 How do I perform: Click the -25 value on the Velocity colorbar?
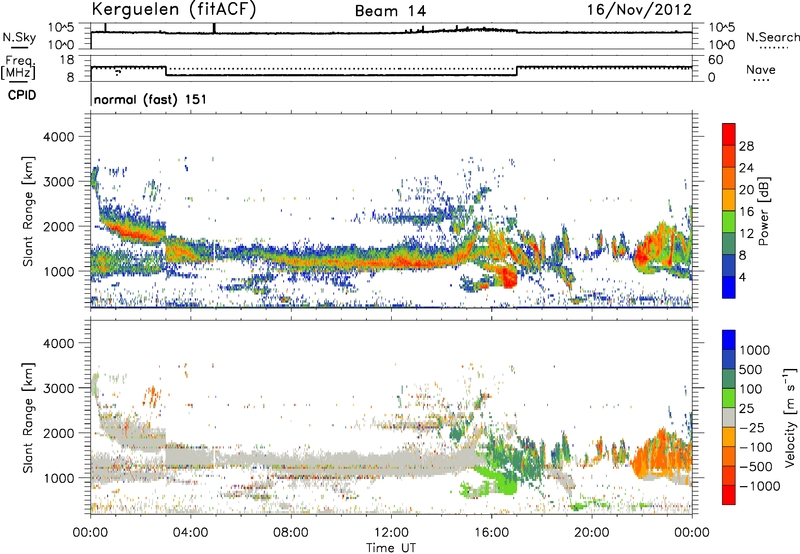tap(751, 428)
